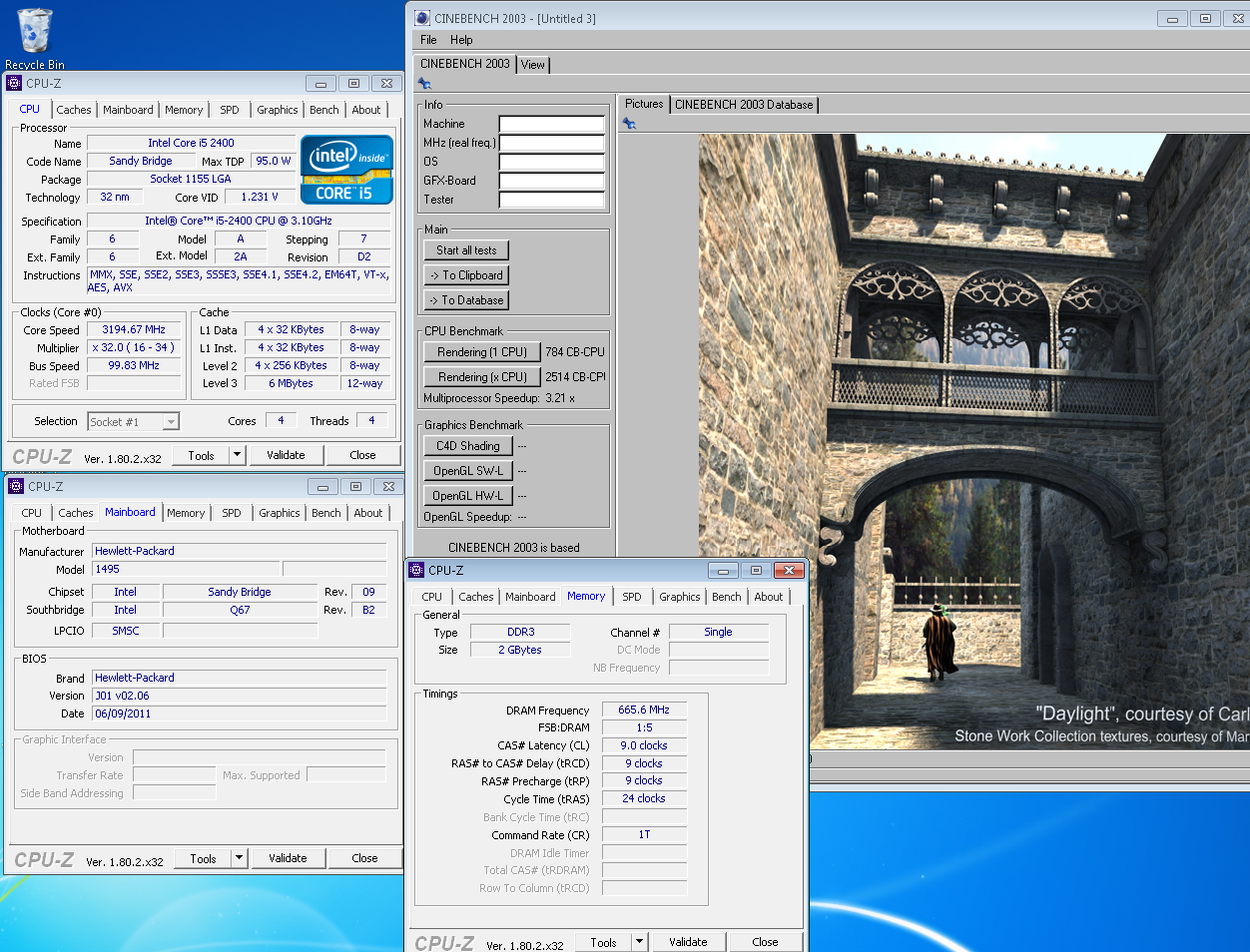Open Tools dropdown arrow in CPU window

pos(237,455)
